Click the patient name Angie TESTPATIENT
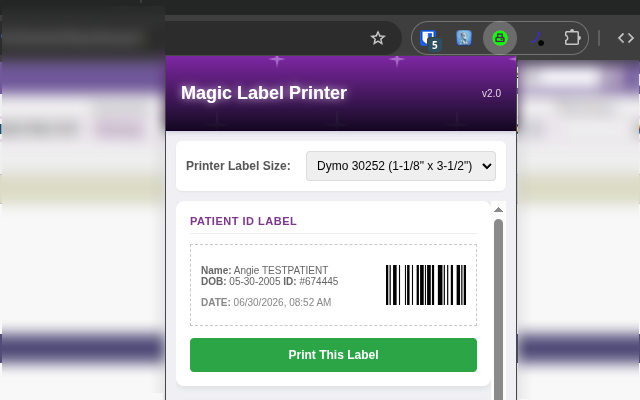The image size is (640, 400). tap(281, 270)
